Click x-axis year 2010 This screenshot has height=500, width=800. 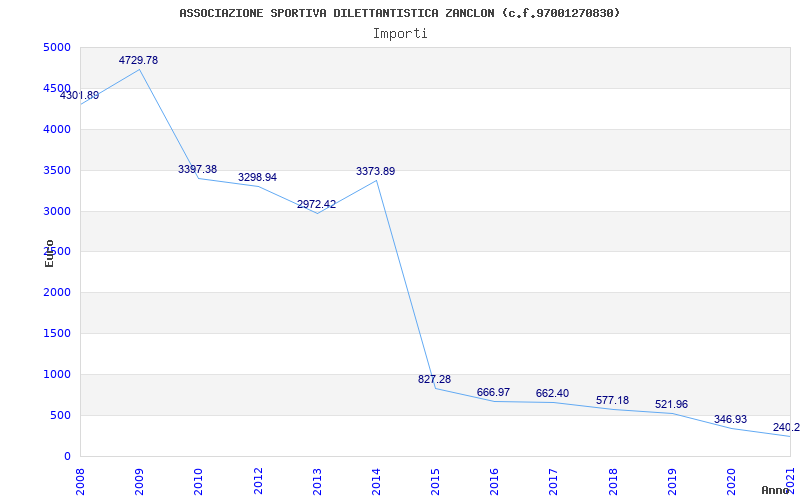point(198,483)
